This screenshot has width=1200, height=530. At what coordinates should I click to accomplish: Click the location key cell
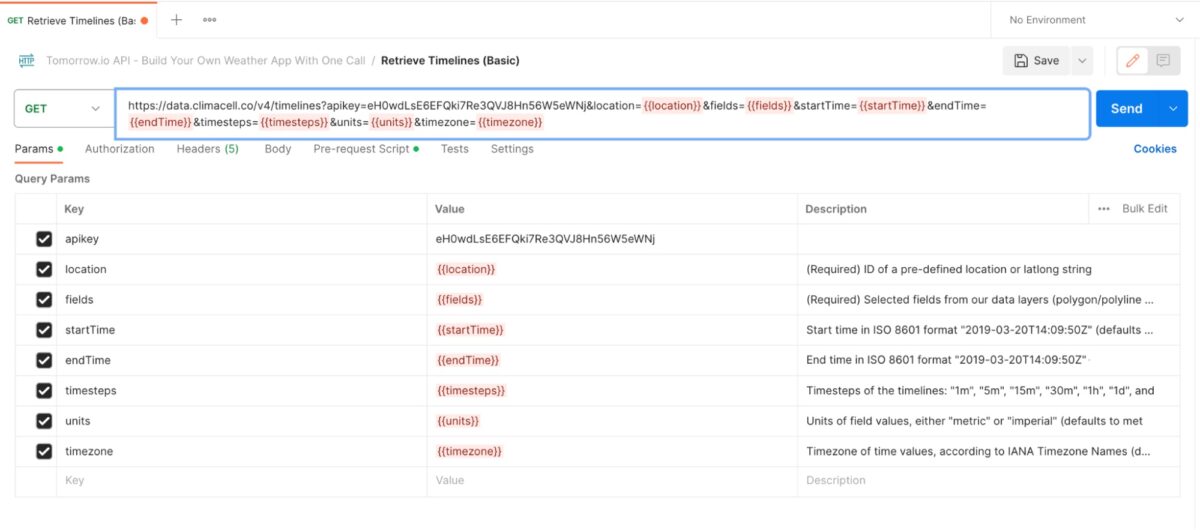pyautogui.click(x=242, y=269)
